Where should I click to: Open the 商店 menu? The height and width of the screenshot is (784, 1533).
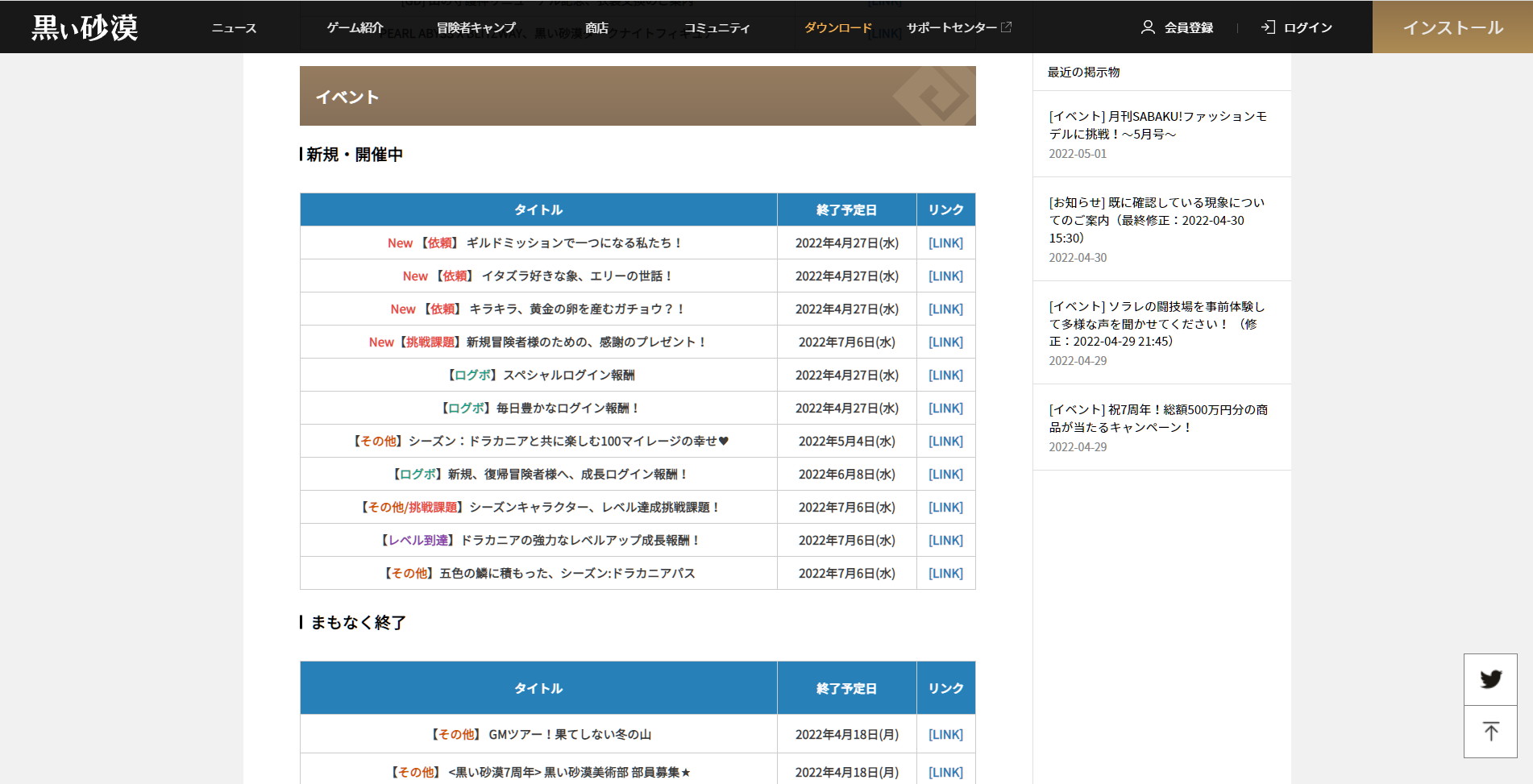[596, 27]
